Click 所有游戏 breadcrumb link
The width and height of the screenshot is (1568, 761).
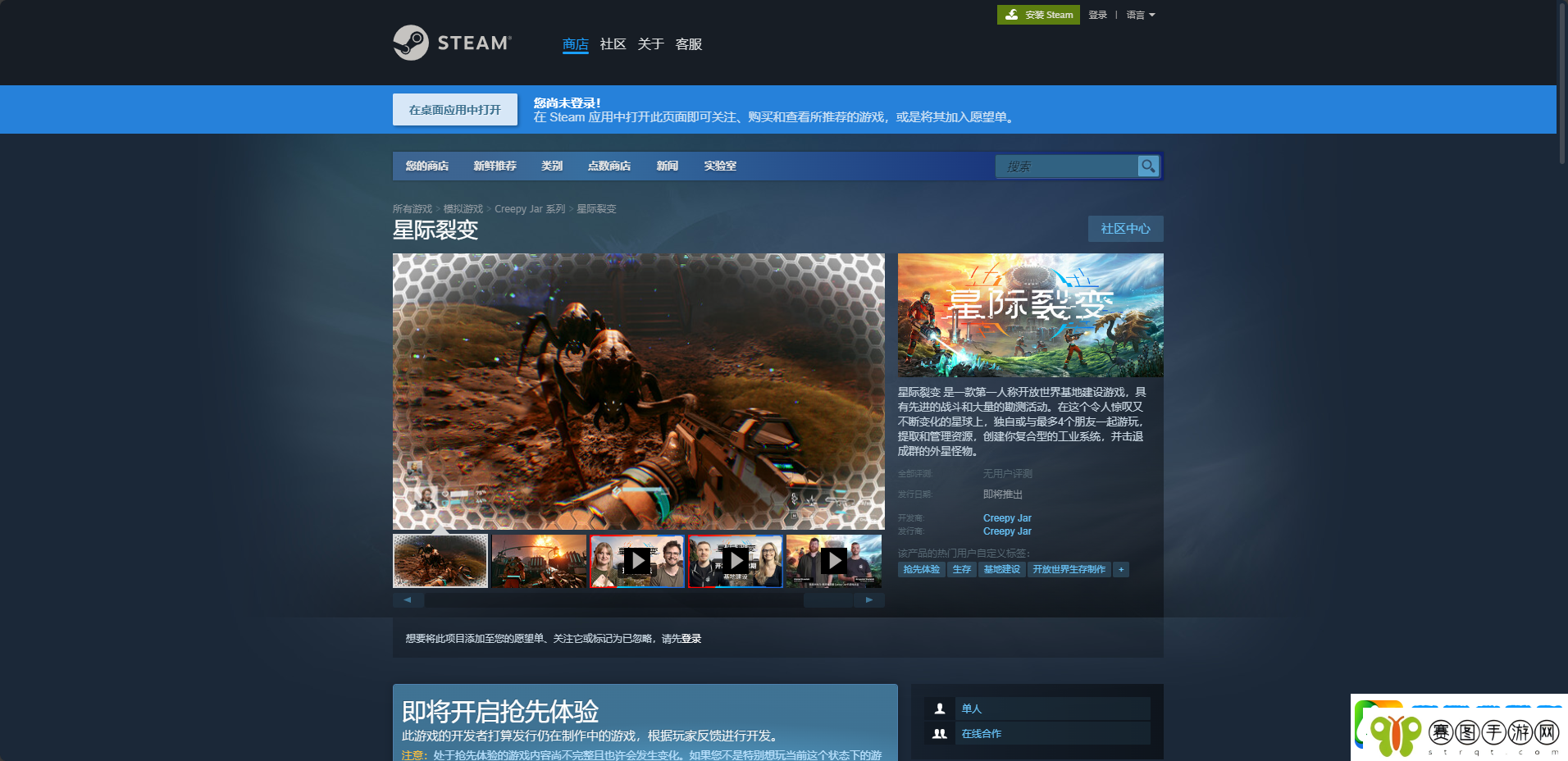tap(413, 209)
